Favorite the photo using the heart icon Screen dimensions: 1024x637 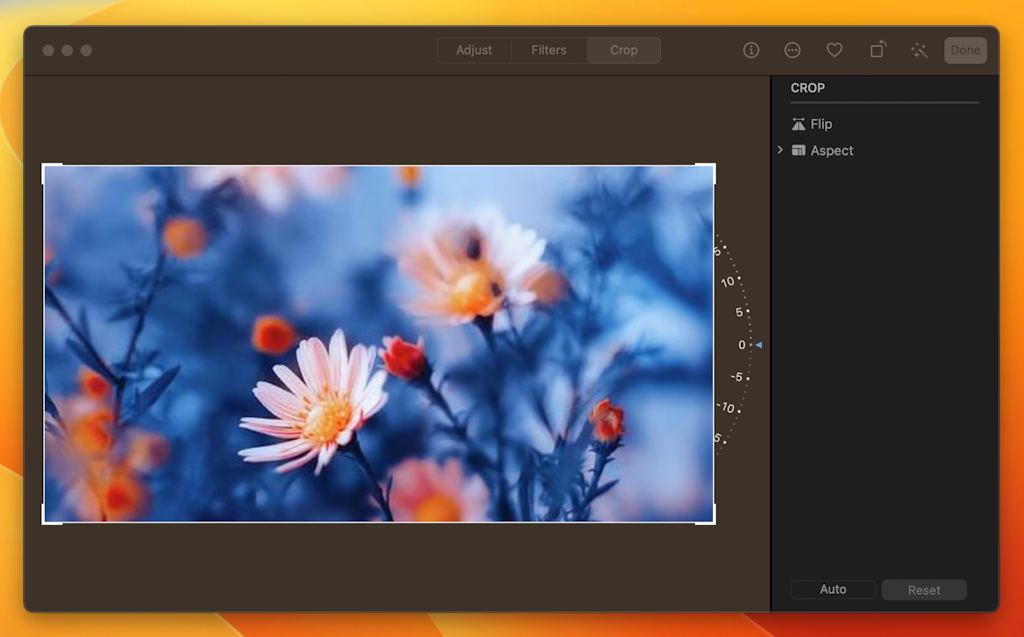click(834, 50)
